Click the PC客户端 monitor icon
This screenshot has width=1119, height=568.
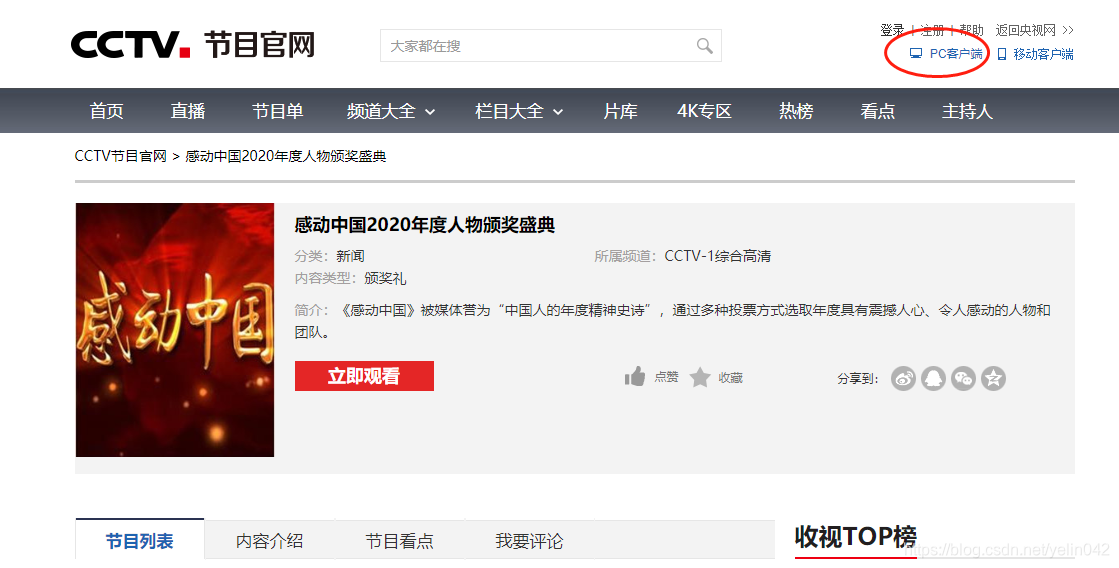pyautogui.click(x=916, y=54)
